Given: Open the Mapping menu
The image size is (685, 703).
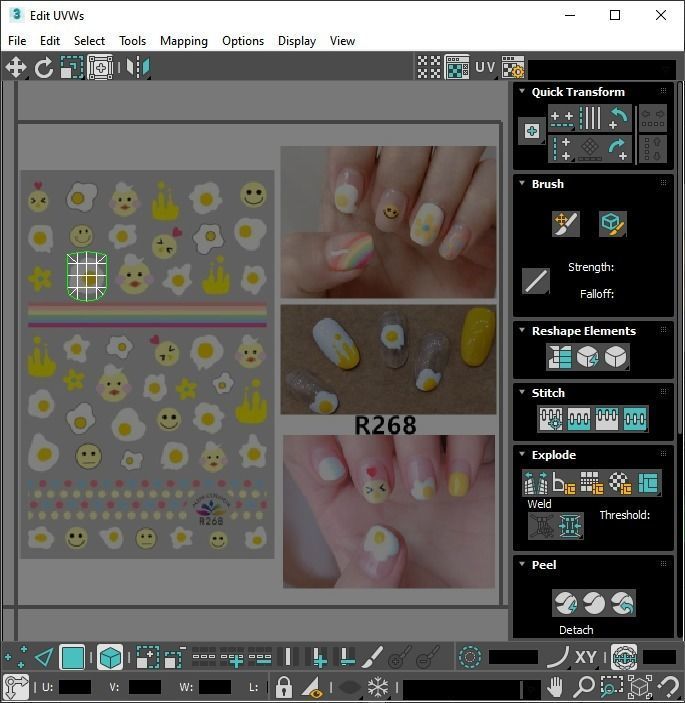Looking at the screenshot, I should click(184, 41).
